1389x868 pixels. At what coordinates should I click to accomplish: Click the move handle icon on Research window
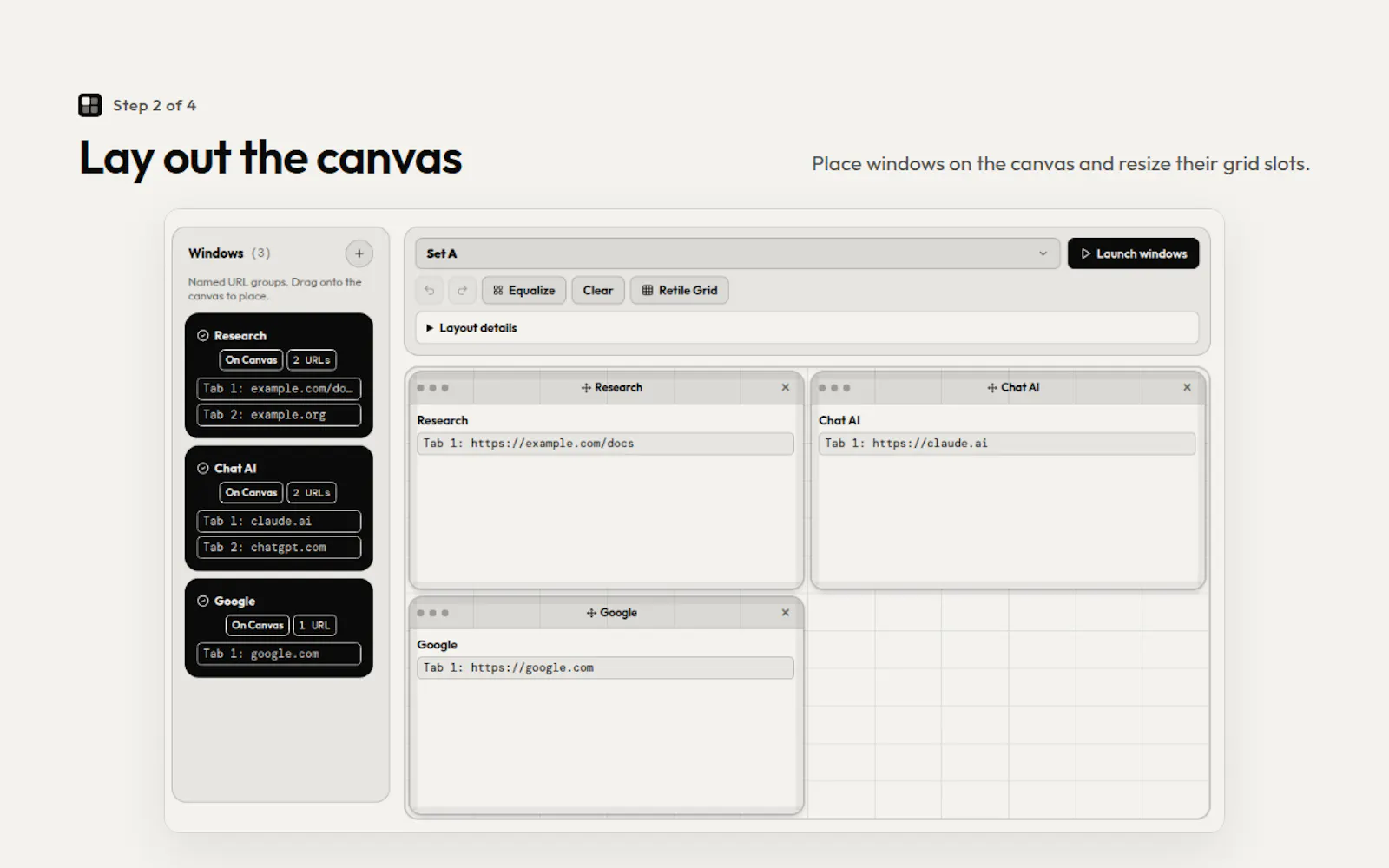586,388
